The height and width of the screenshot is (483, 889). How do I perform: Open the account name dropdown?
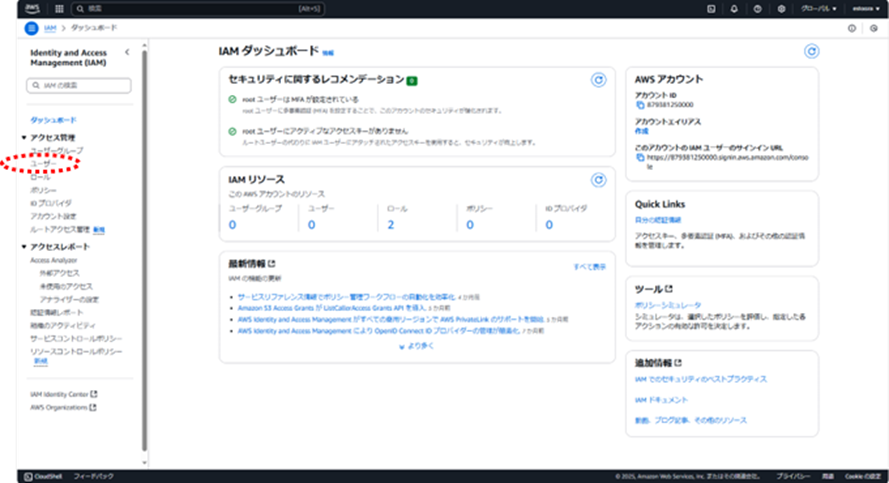(866, 9)
